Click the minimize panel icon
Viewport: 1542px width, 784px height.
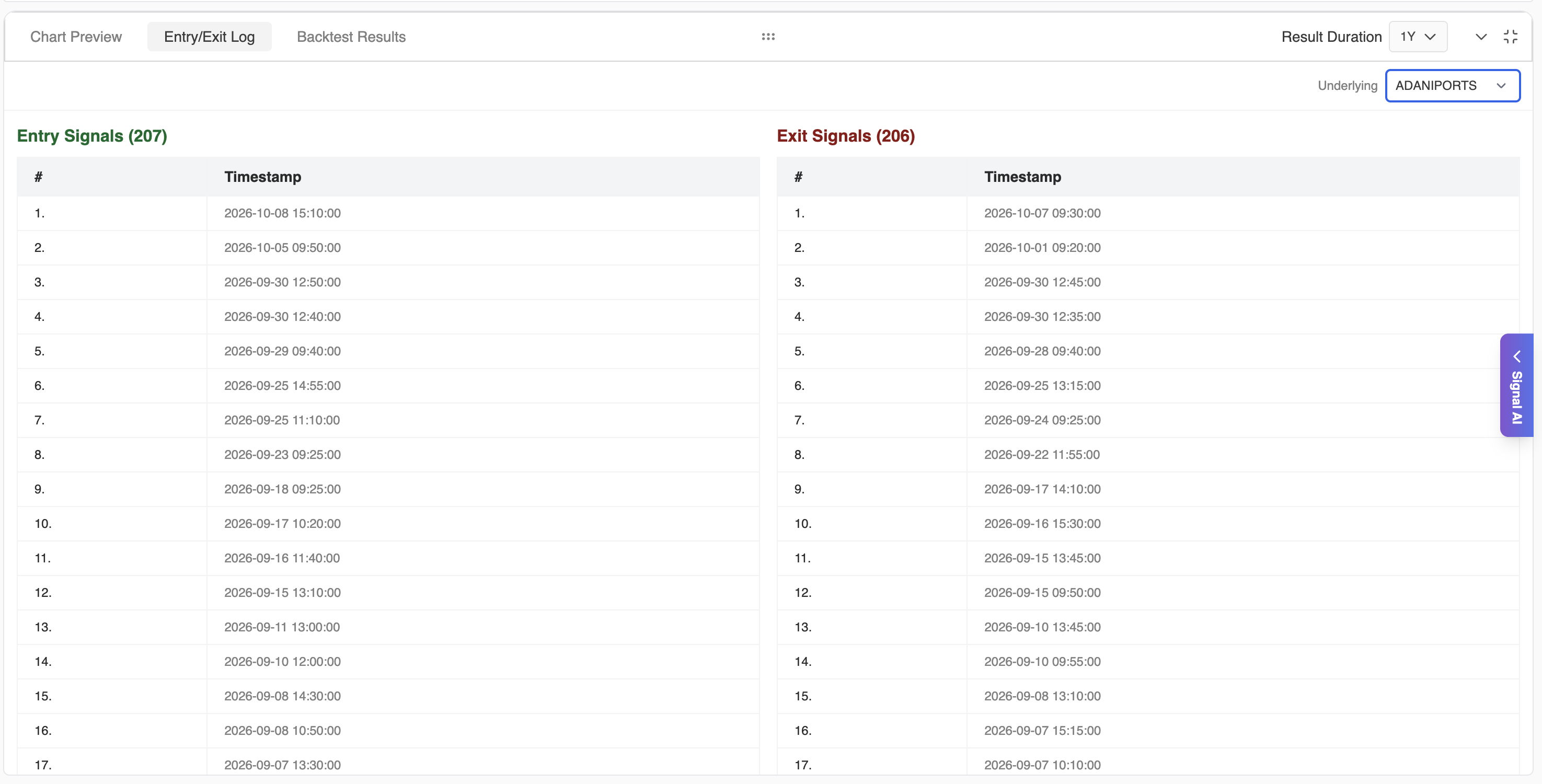pyautogui.click(x=1510, y=37)
